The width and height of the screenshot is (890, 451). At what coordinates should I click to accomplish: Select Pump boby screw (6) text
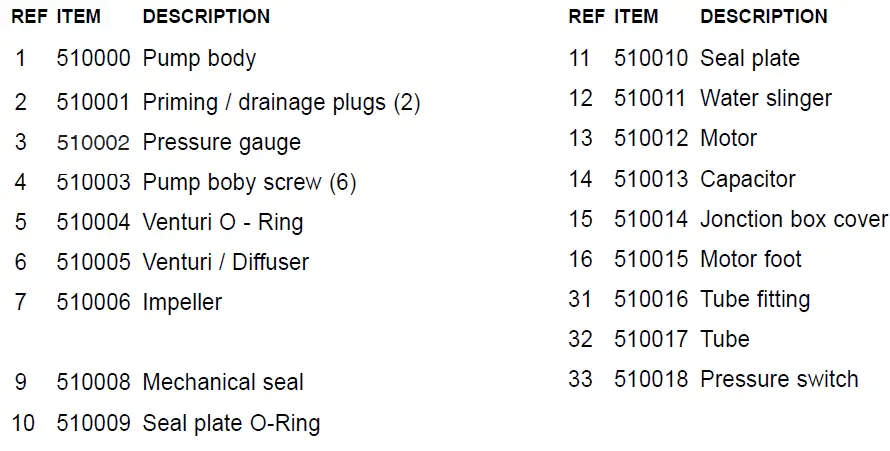click(x=249, y=182)
